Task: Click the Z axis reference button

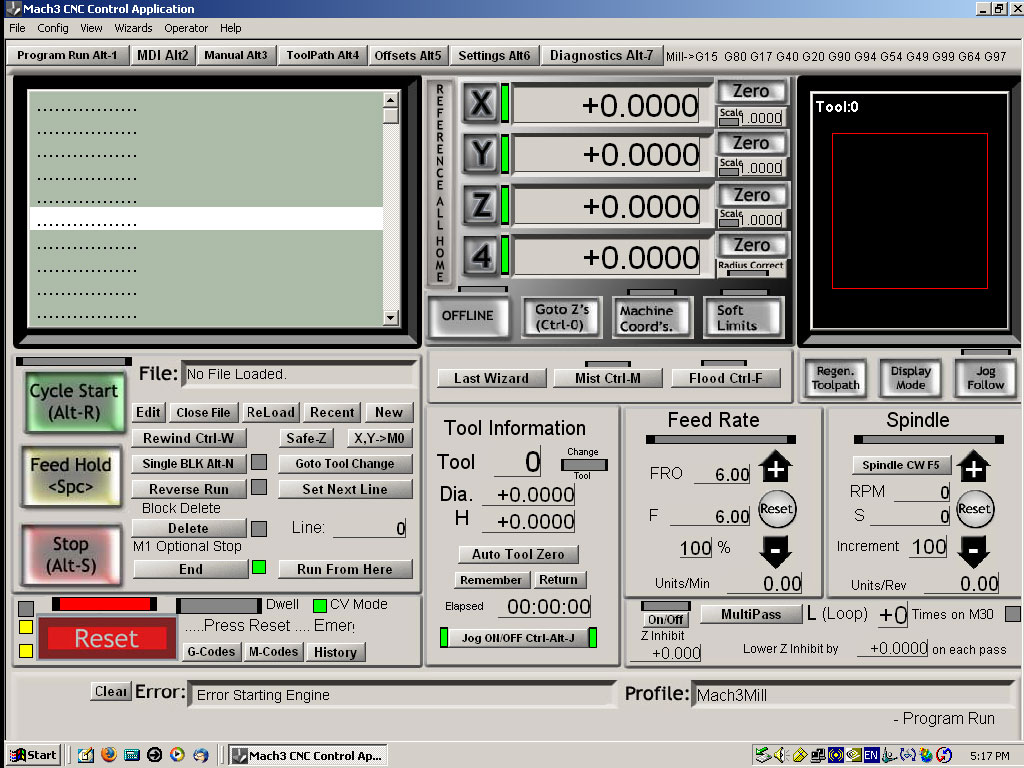Action: pyautogui.click(x=481, y=206)
